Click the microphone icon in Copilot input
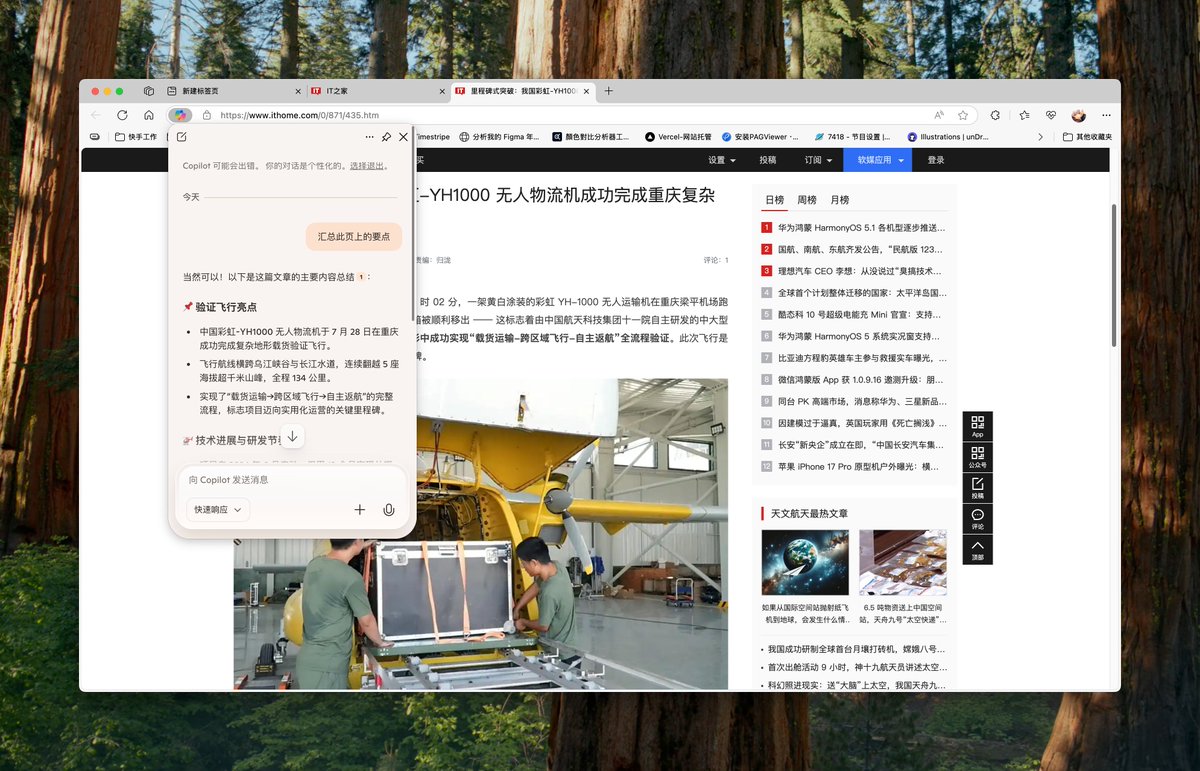Viewport: 1200px width, 771px height. (389, 509)
